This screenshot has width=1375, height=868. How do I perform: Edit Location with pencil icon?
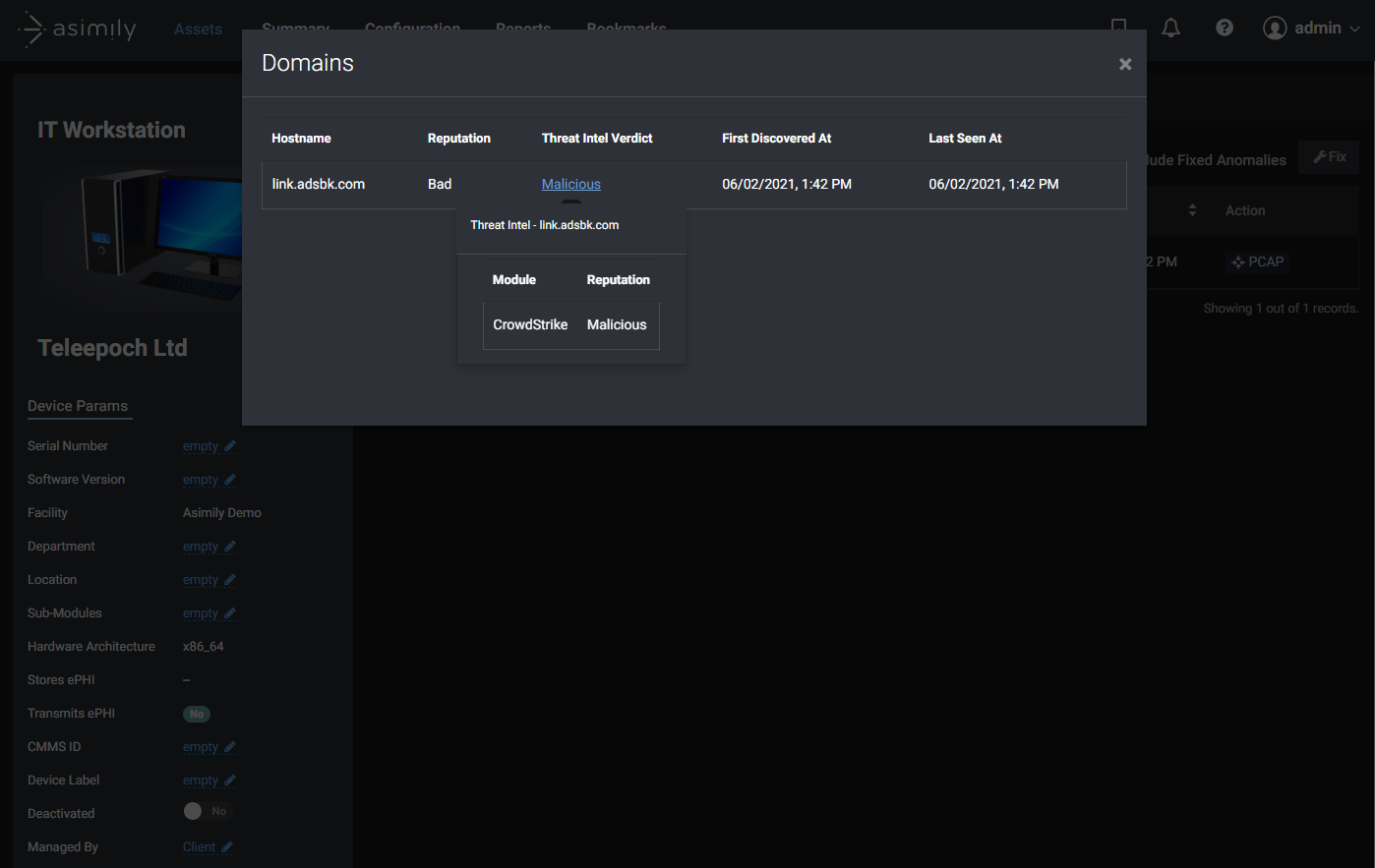click(x=229, y=580)
